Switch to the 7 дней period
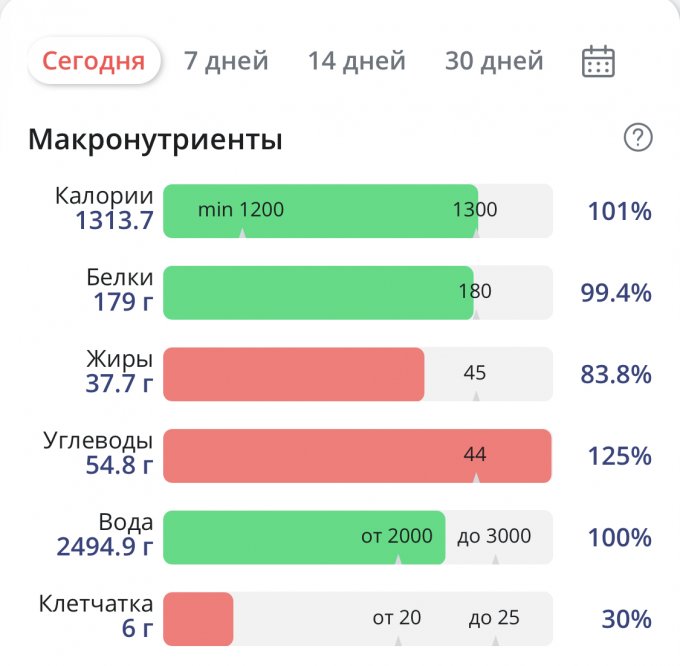Screen dimensions: 680x666 [226, 61]
